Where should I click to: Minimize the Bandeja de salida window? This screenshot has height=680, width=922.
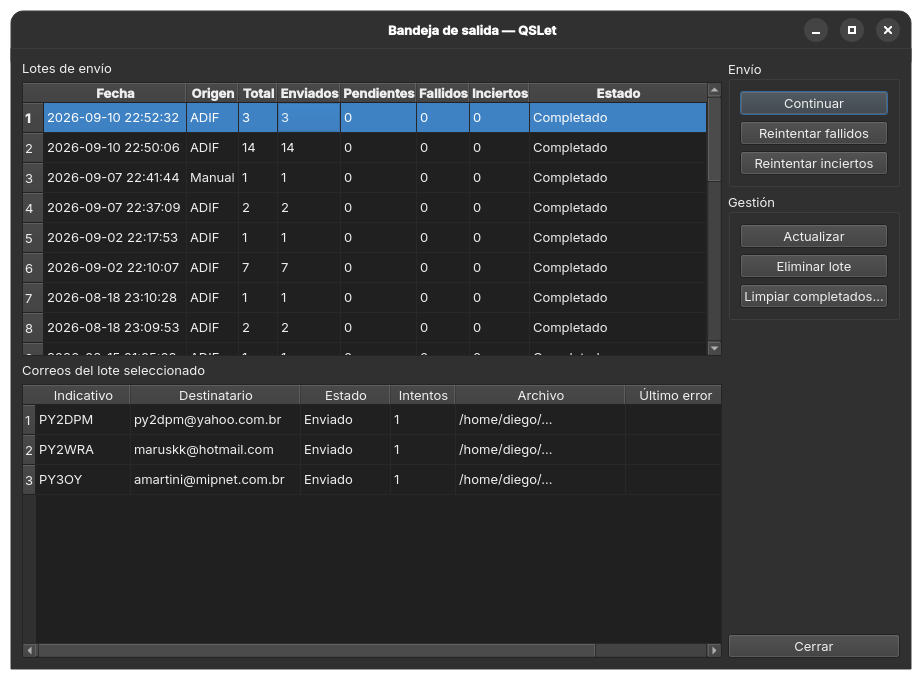[x=816, y=30]
